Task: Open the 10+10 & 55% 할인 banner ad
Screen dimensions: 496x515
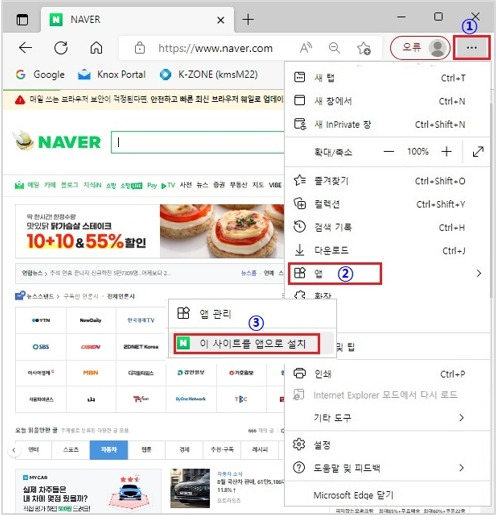Action: pyautogui.click(x=149, y=231)
